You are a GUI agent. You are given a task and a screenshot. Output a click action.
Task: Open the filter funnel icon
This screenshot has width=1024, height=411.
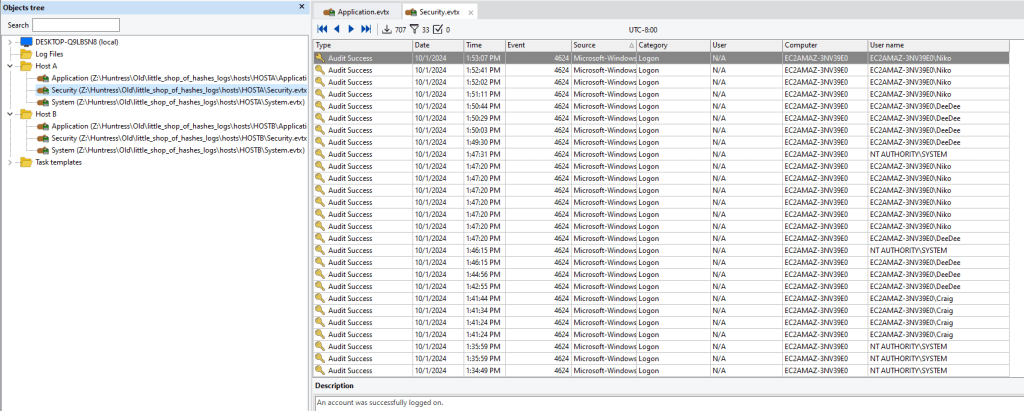(x=414, y=30)
